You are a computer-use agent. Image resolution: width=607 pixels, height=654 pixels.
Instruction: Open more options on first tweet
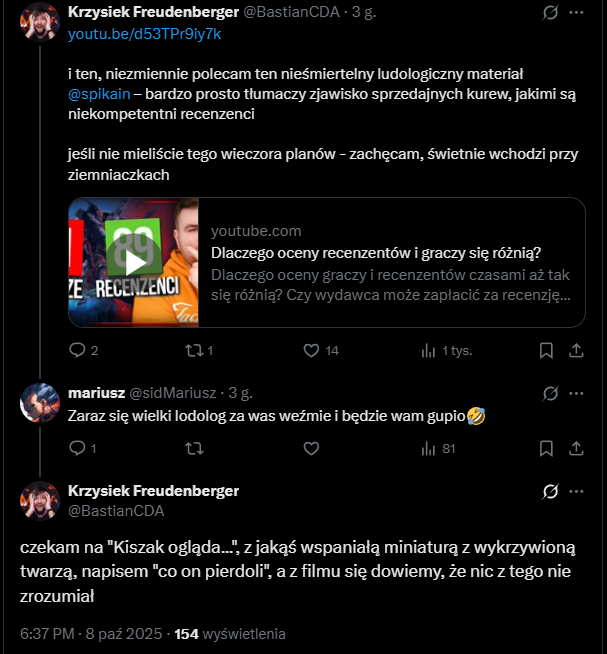[x=576, y=14]
